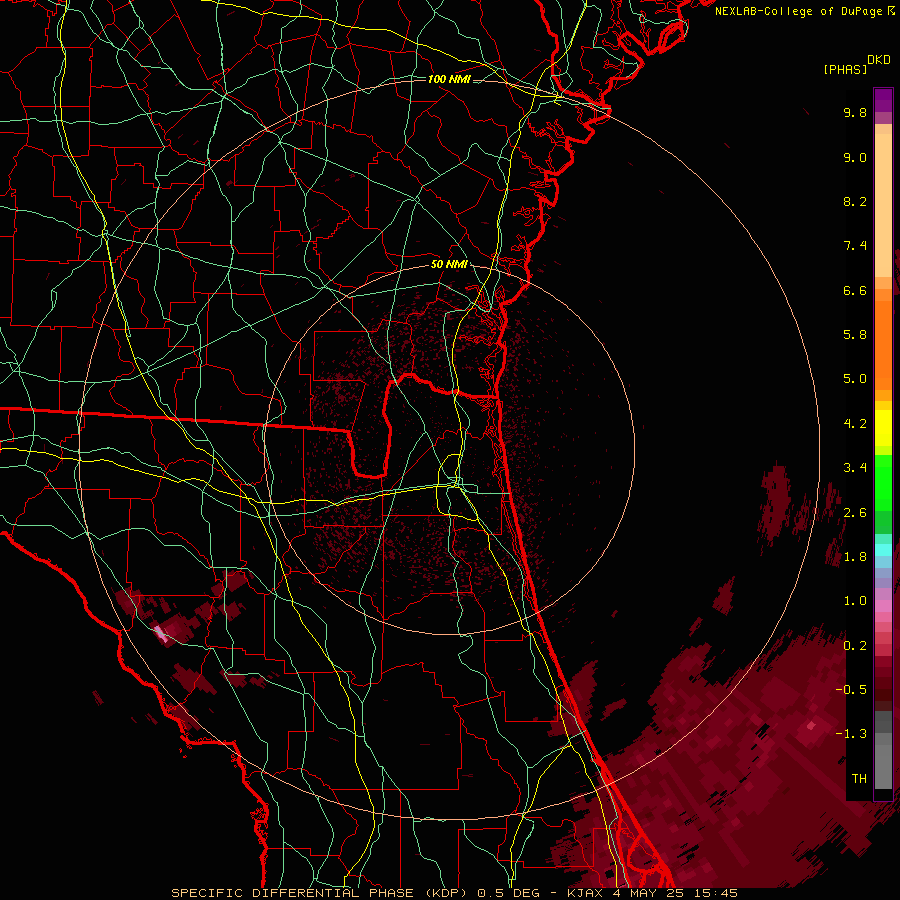The width and height of the screenshot is (900, 900).
Task: Click the 1.8 scale value
Action: tap(855, 557)
